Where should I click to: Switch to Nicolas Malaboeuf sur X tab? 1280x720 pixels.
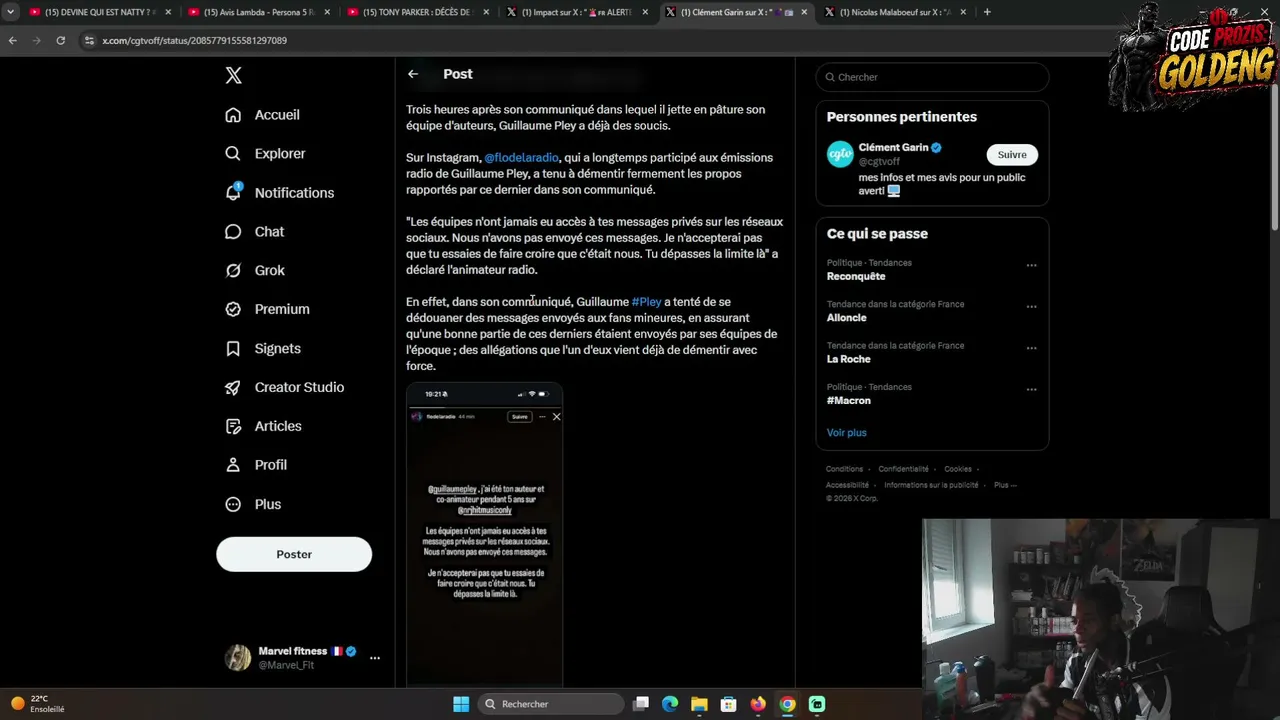coord(896,12)
